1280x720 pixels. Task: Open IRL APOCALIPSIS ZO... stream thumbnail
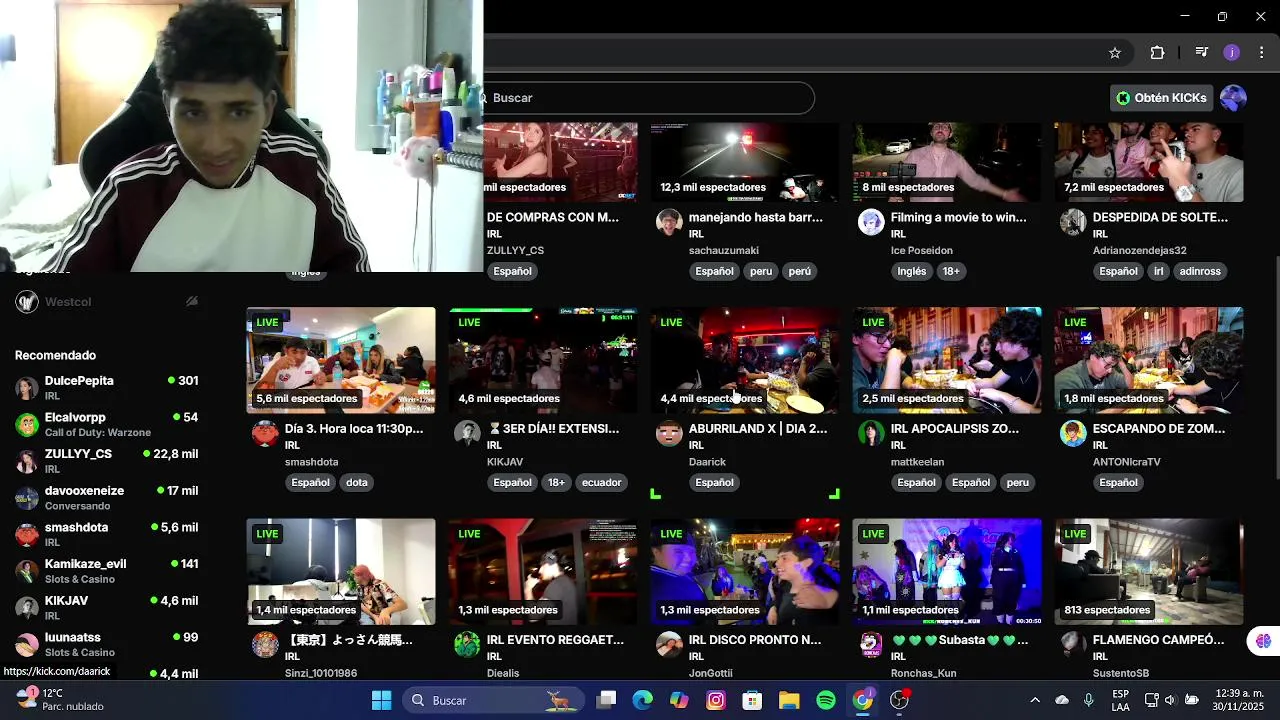tap(947, 360)
